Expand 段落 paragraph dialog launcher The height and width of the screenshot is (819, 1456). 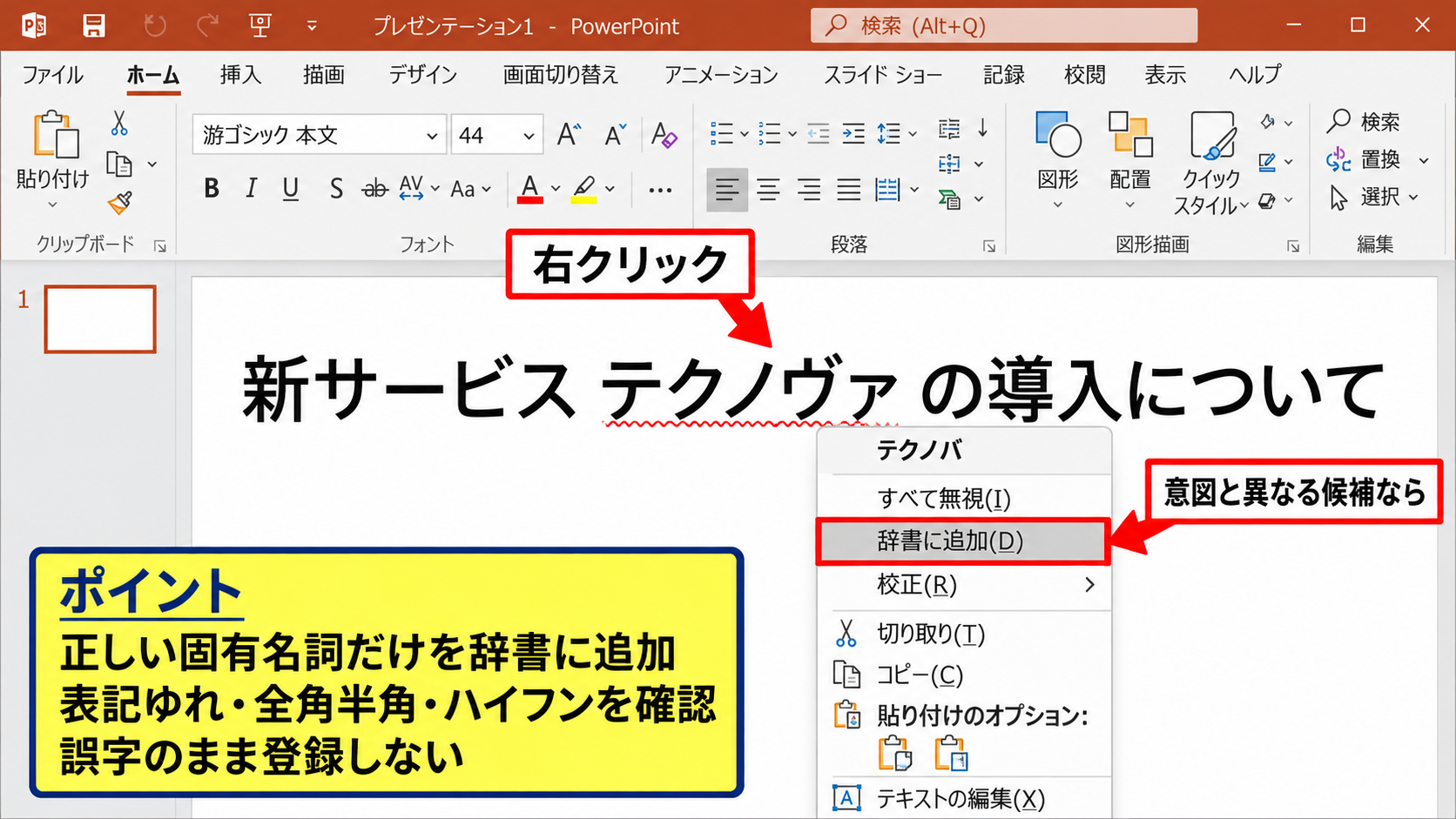pos(989,246)
